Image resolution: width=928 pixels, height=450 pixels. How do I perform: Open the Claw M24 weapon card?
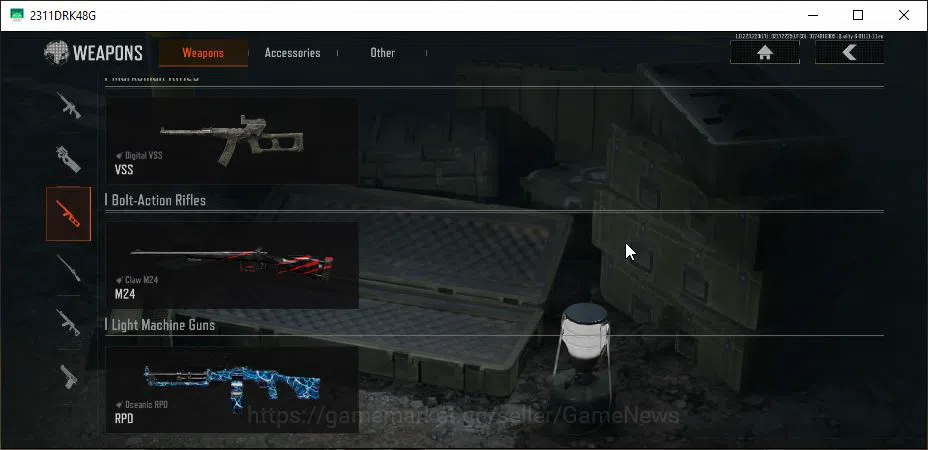pos(232,265)
